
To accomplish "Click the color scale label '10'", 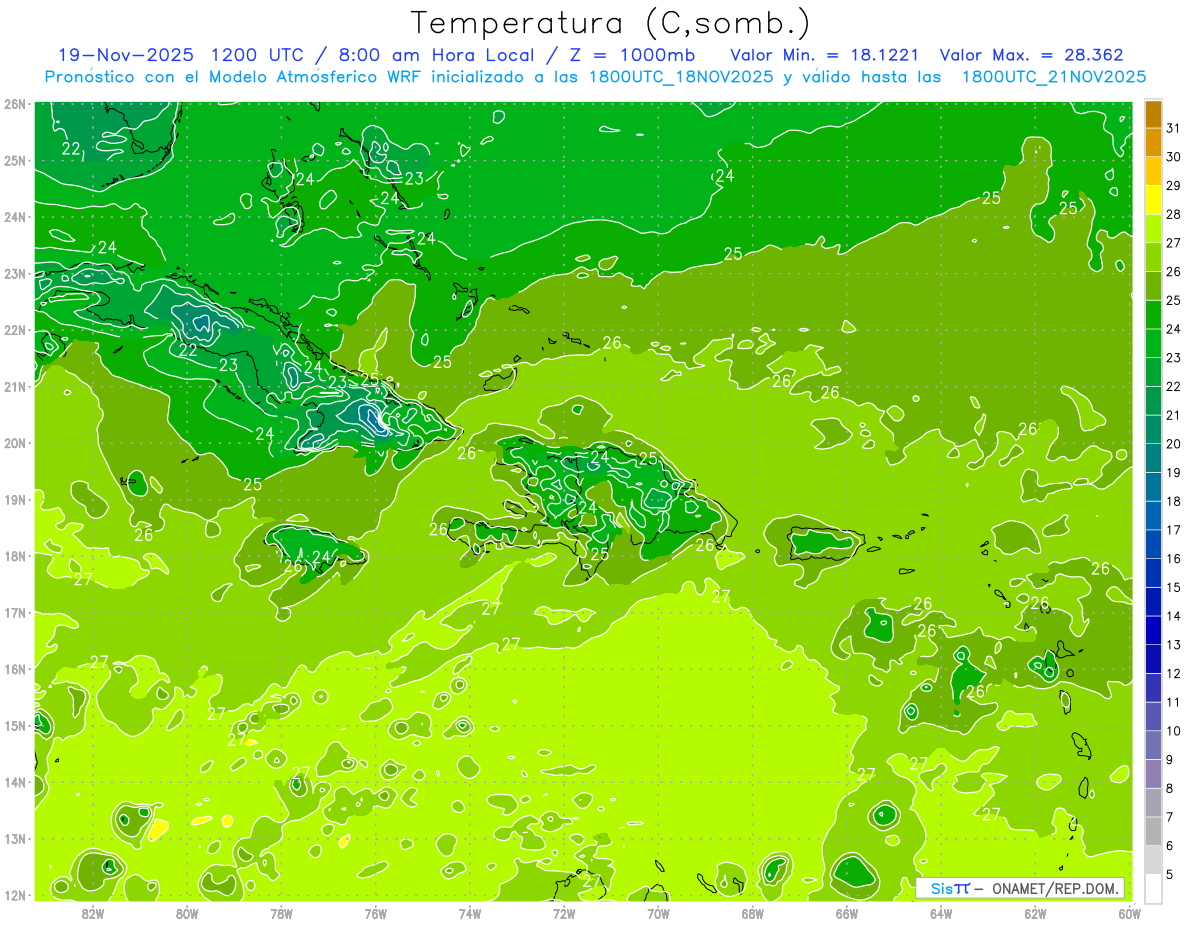I will tap(1173, 731).
